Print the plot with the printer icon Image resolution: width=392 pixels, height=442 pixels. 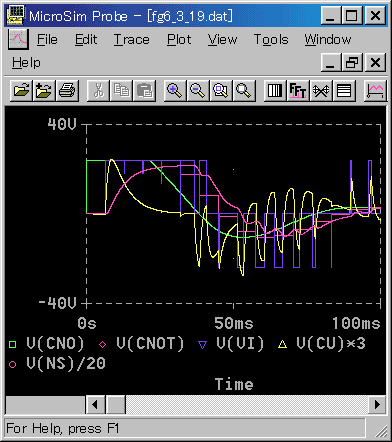click(67, 90)
